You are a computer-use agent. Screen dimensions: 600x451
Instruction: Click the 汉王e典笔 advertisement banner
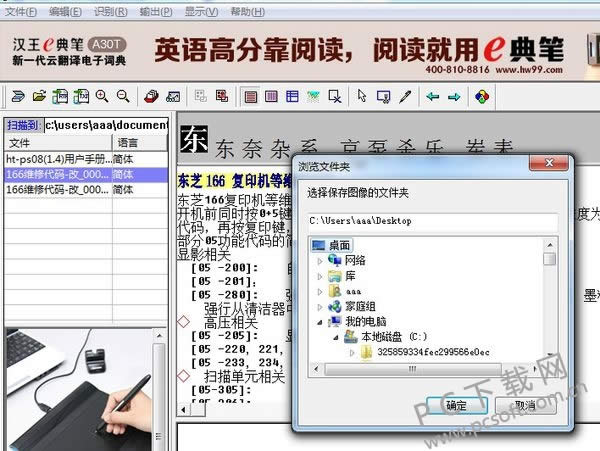tap(300, 51)
